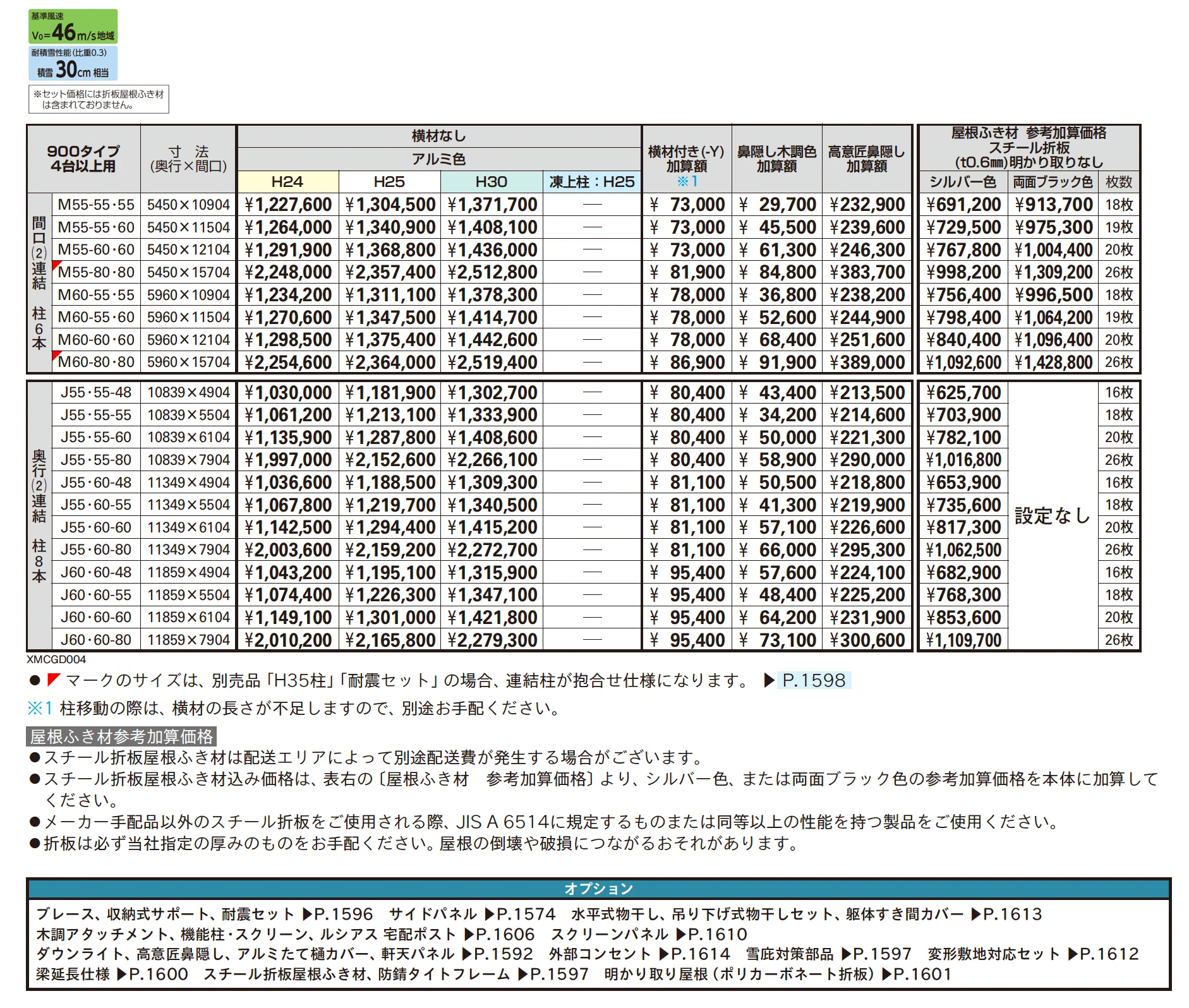This screenshot has height=1008, width=1189.
Task: Click the XMCGD004 code below the table
Action: 56,659
